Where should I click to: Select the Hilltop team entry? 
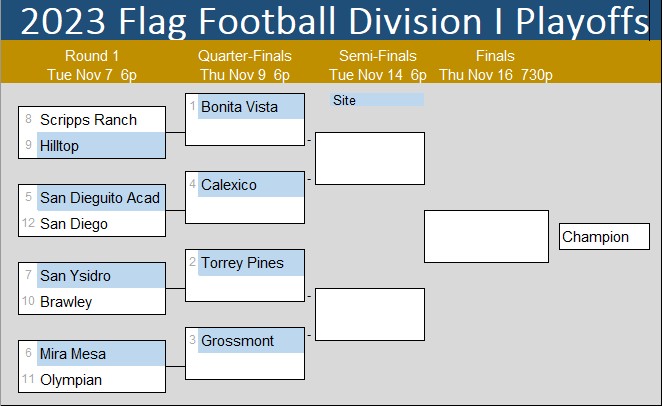point(99,145)
